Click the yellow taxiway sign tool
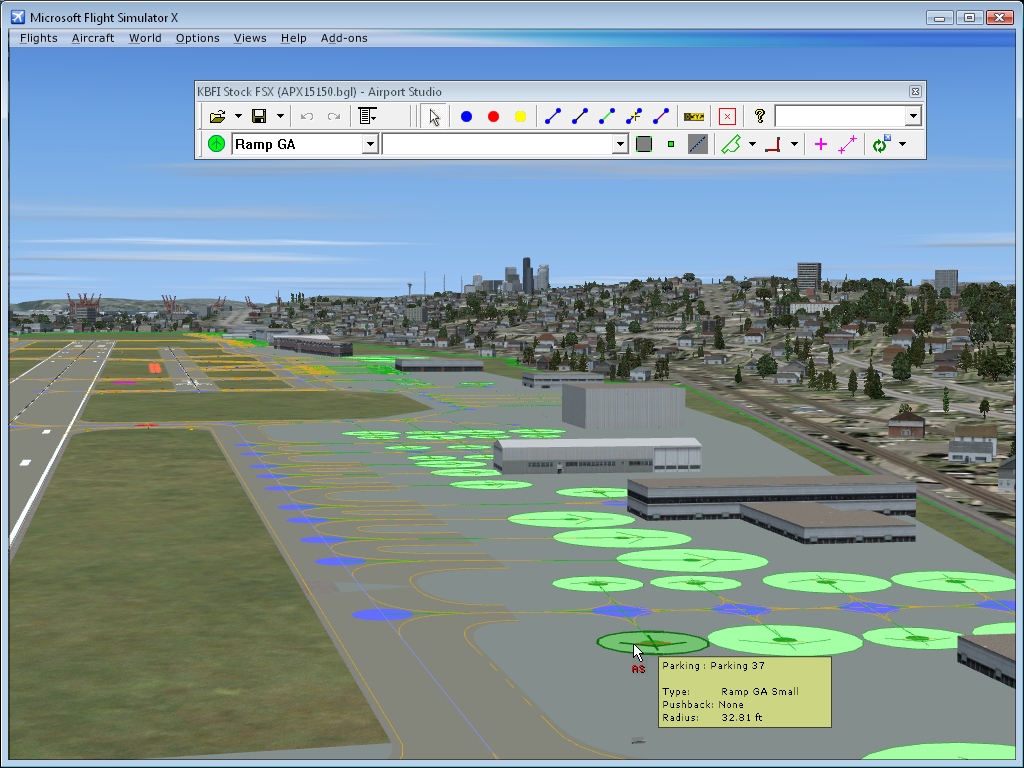The width and height of the screenshot is (1024, 768). coord(694,117)
